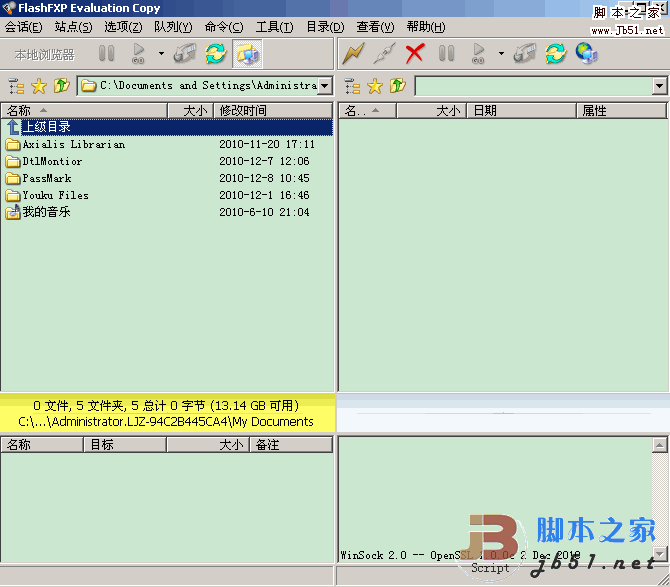The image size is (670, 587).
Task: Open the 目录(D) menu
Action: (325, 27)
